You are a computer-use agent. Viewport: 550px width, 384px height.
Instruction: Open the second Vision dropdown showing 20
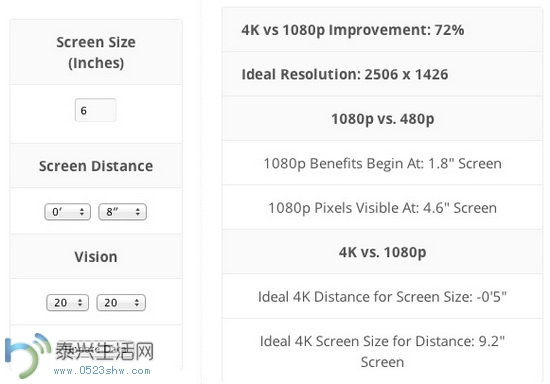(x=121, y=303)
